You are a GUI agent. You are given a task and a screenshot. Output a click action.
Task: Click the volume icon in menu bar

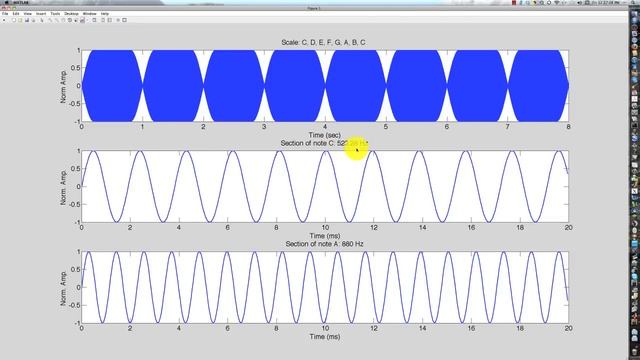click(x=580, y=3)
